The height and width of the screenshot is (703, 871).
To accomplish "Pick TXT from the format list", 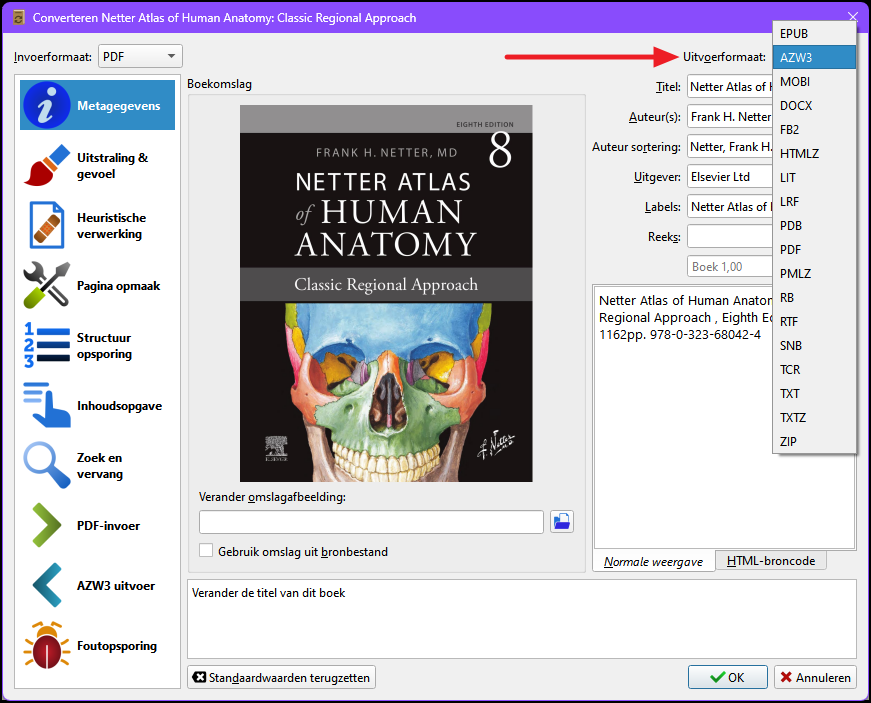I will [814, 394].
